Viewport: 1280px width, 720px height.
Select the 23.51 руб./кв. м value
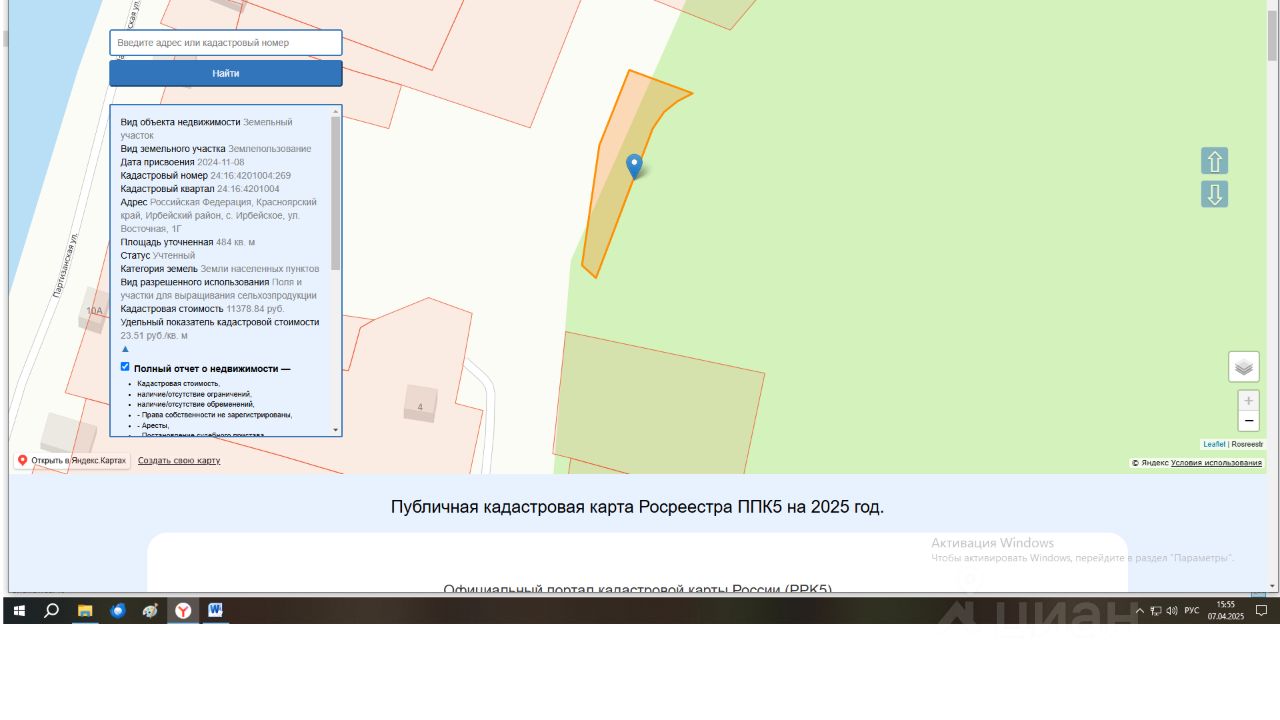[x=154, y=336]
